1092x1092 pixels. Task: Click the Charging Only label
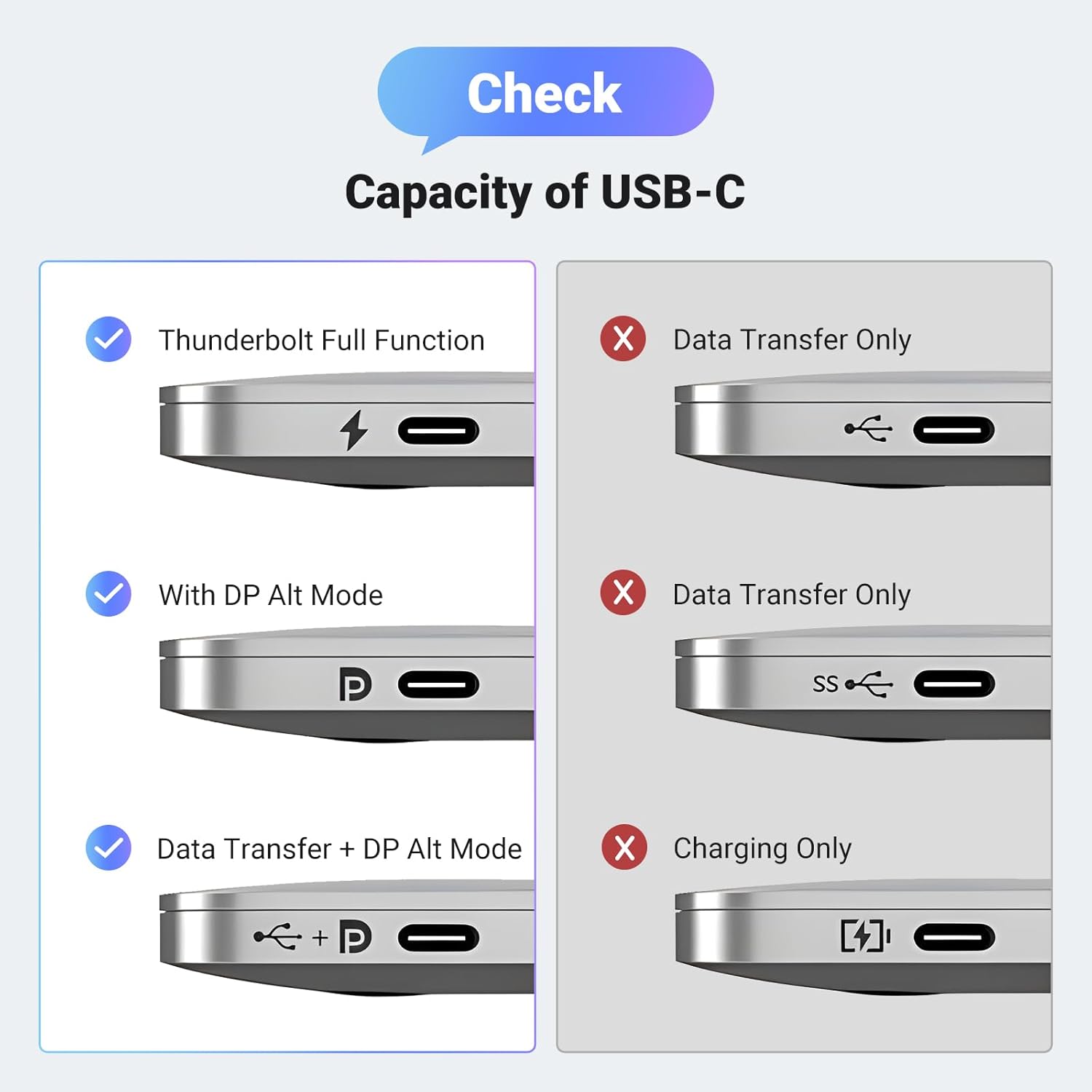762,848
